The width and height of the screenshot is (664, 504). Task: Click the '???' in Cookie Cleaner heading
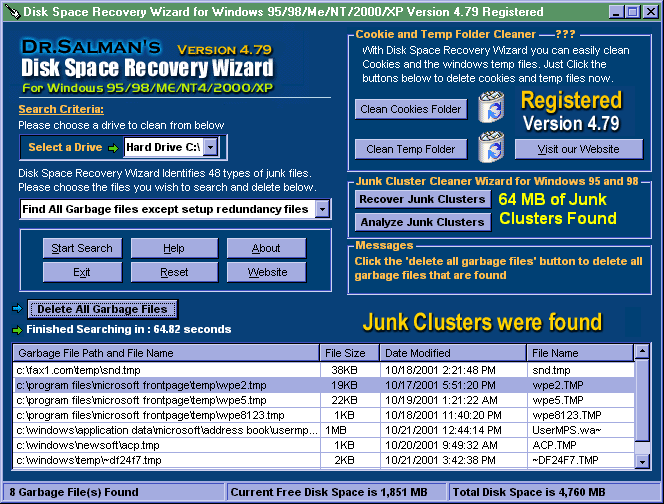[565, 34]
